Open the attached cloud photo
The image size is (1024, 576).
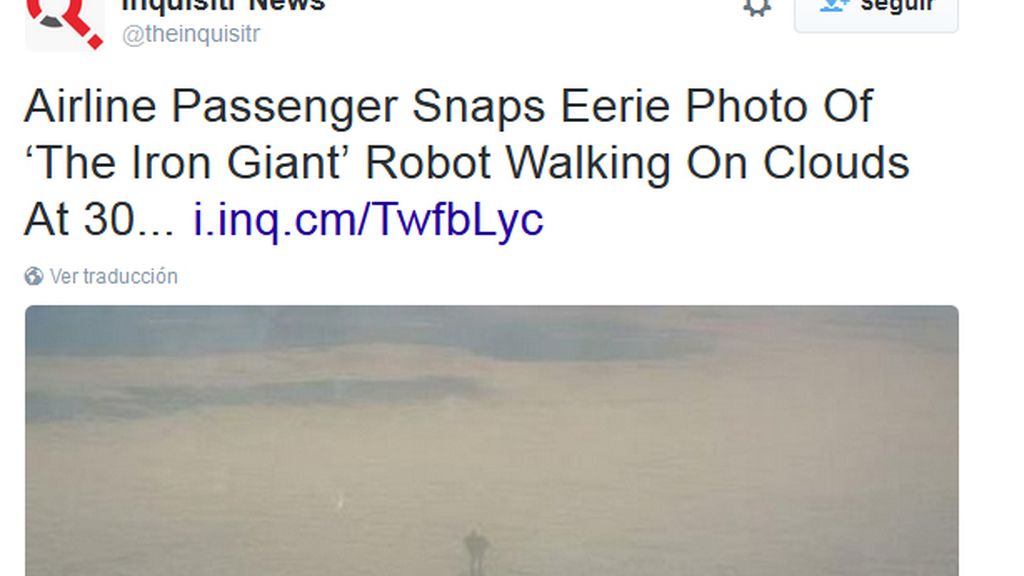click(492, 441)
